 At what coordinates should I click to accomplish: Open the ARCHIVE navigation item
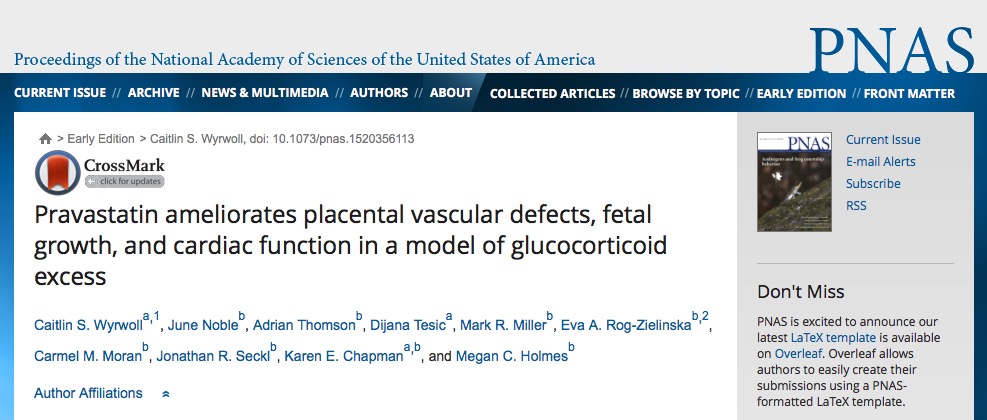click(154, 93)
